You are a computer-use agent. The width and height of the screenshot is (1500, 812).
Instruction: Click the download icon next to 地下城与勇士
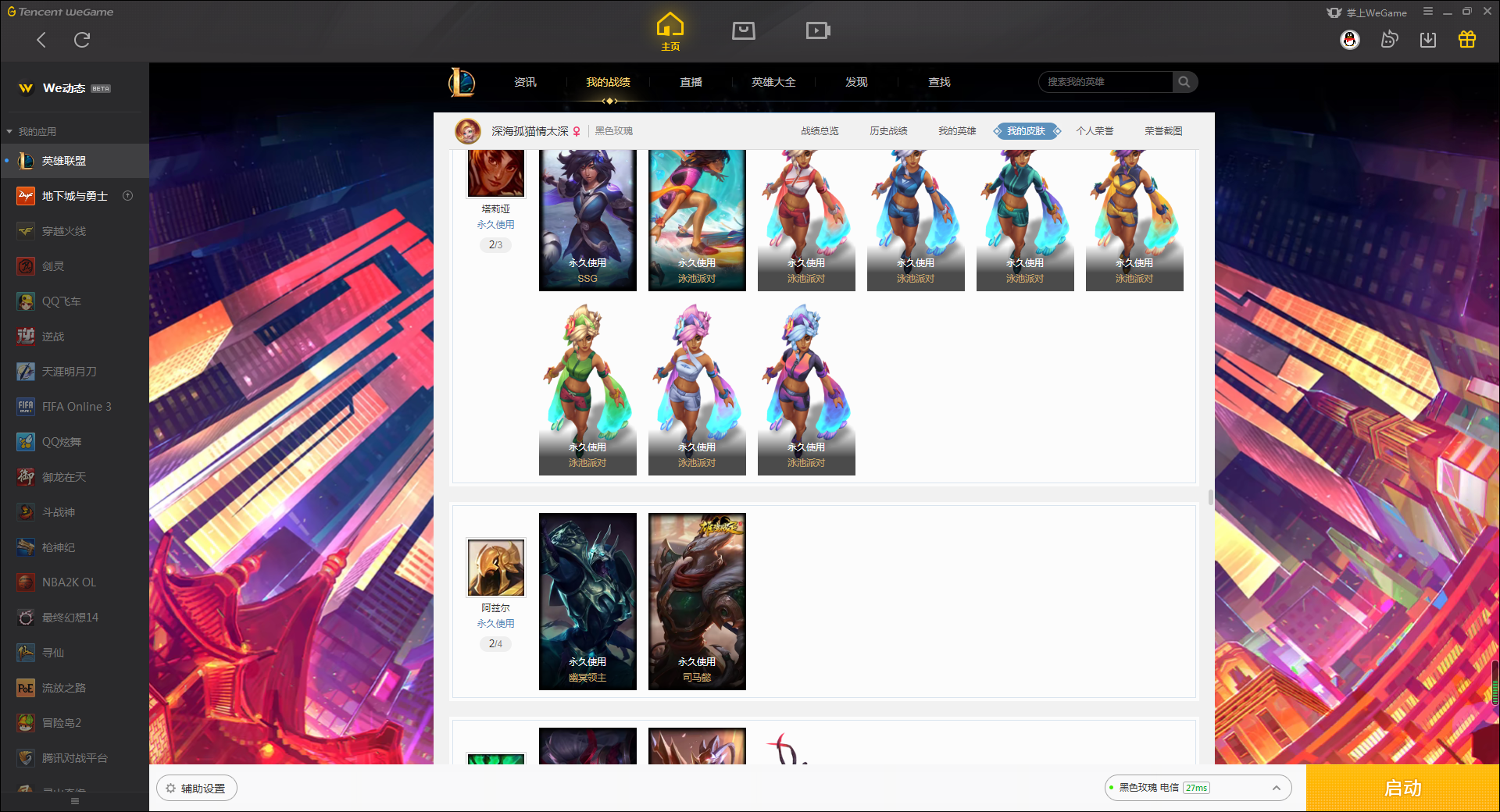[128, 196]
